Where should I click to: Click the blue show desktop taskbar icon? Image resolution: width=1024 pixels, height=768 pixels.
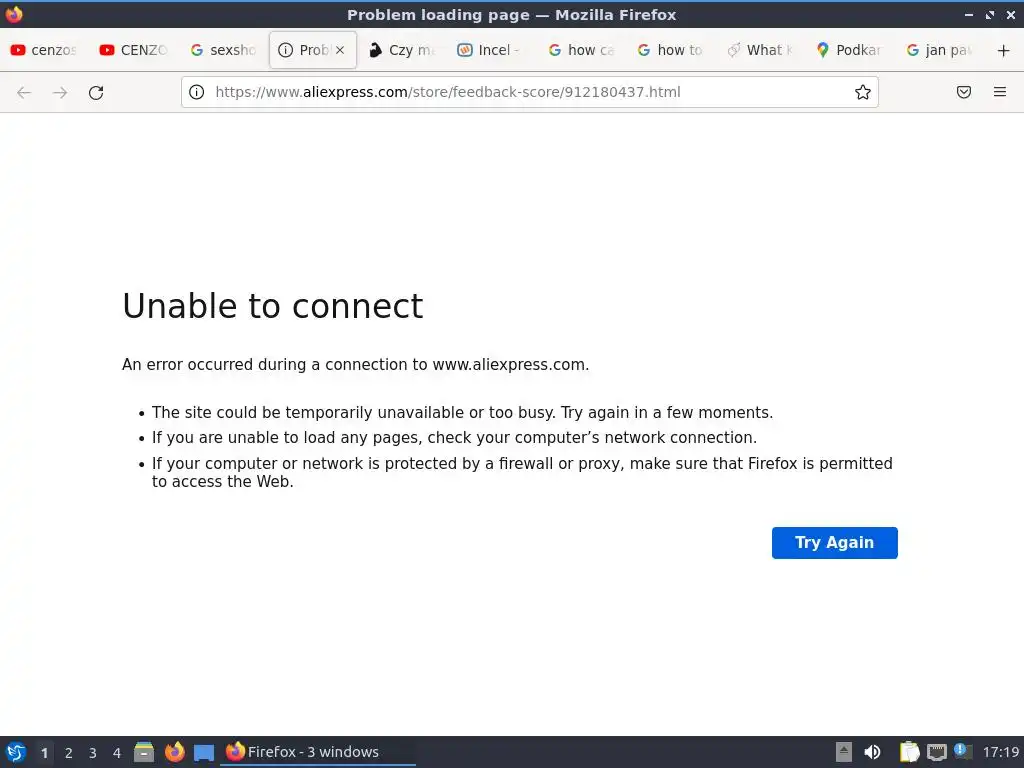tap(204, 753)
